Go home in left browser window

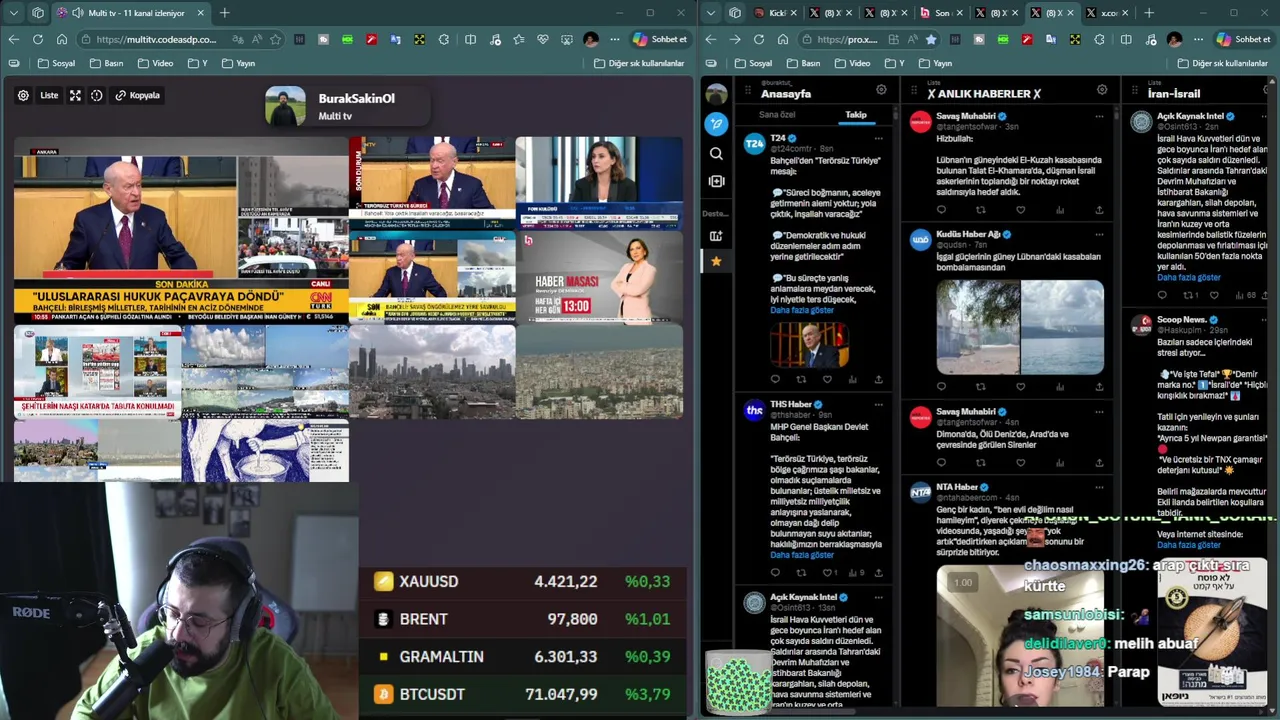click(61, 39)
